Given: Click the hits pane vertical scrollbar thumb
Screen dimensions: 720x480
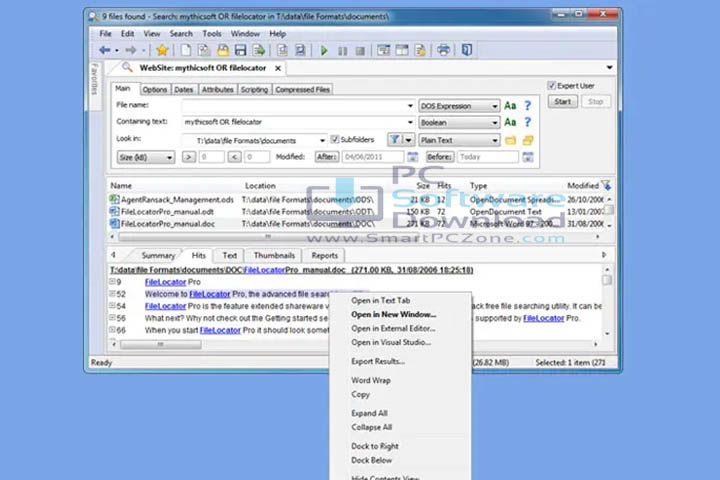Looking at the screenshot, I should tap(607, 280).
